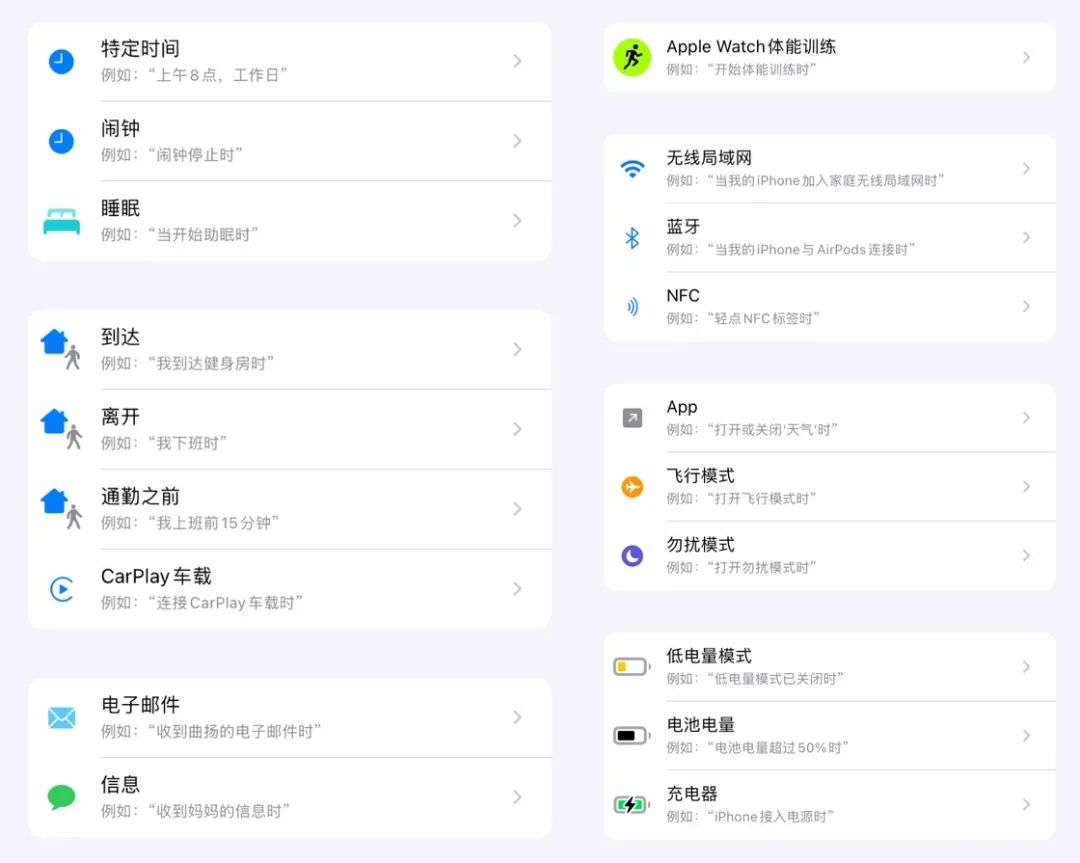
Task: Click the orange airplane mode icon
Action: [x=632, y=487]
